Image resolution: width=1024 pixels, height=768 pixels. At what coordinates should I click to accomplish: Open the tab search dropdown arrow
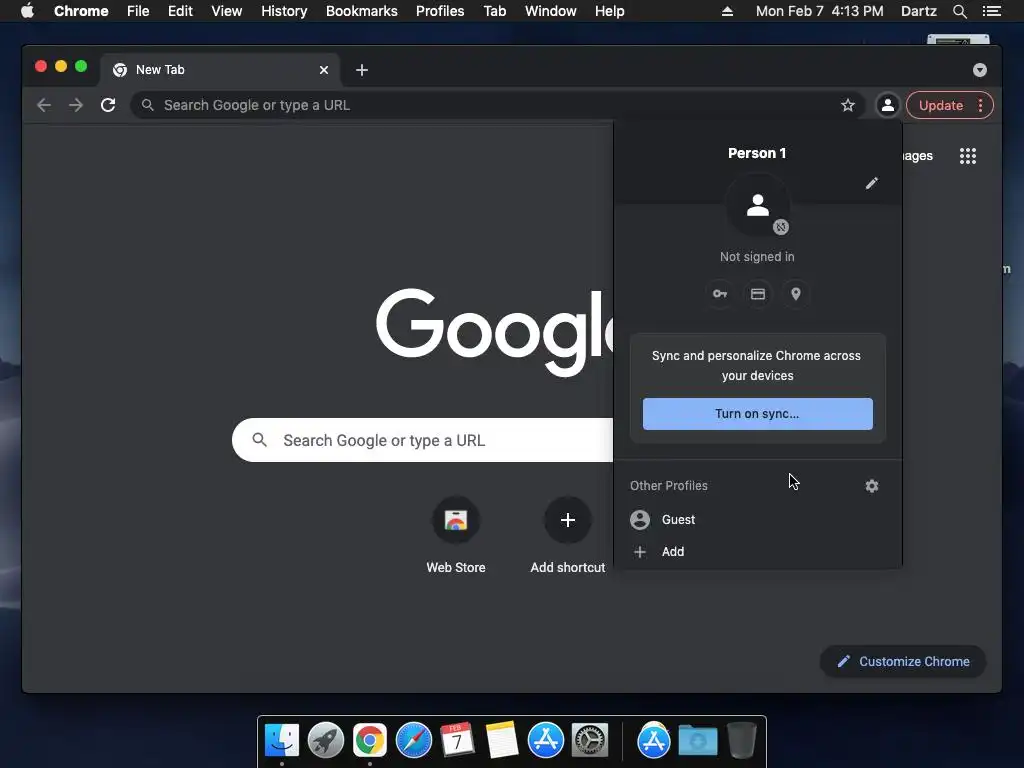[980, 70]
